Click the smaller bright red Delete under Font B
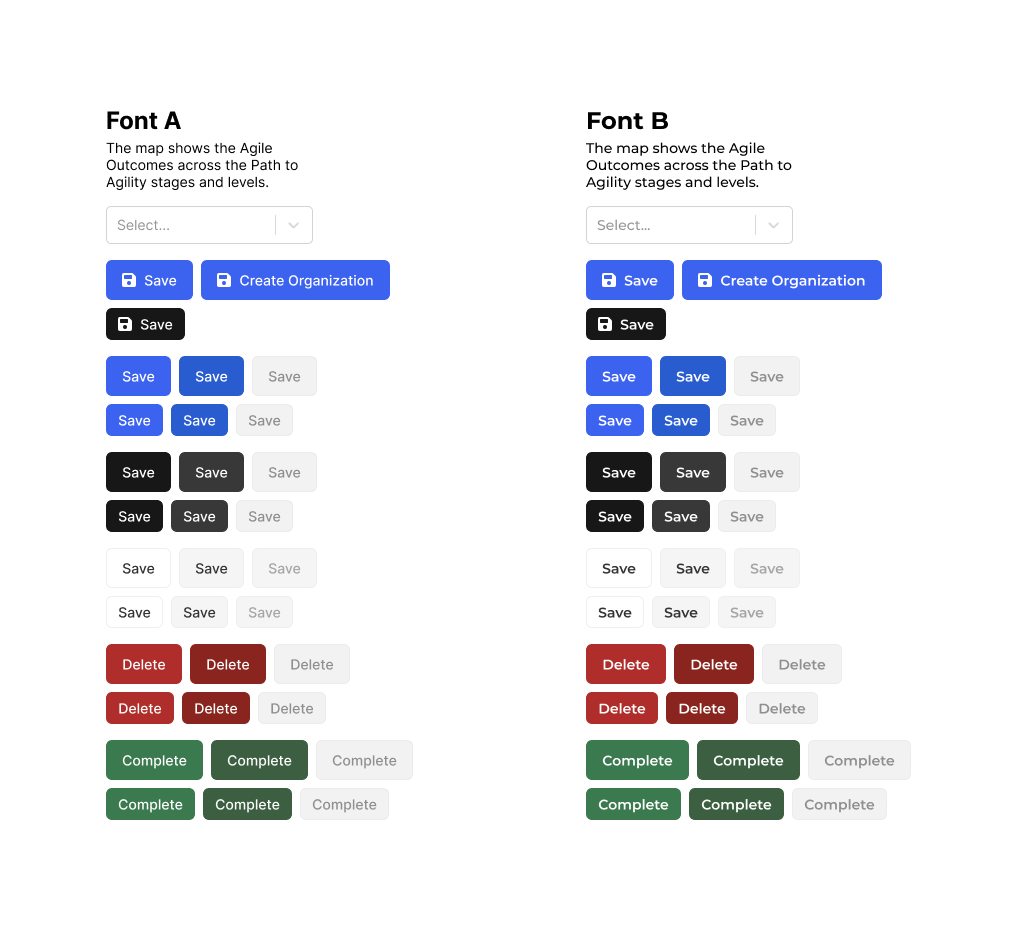Screen dimensions: 1017x941 [622, 709]
